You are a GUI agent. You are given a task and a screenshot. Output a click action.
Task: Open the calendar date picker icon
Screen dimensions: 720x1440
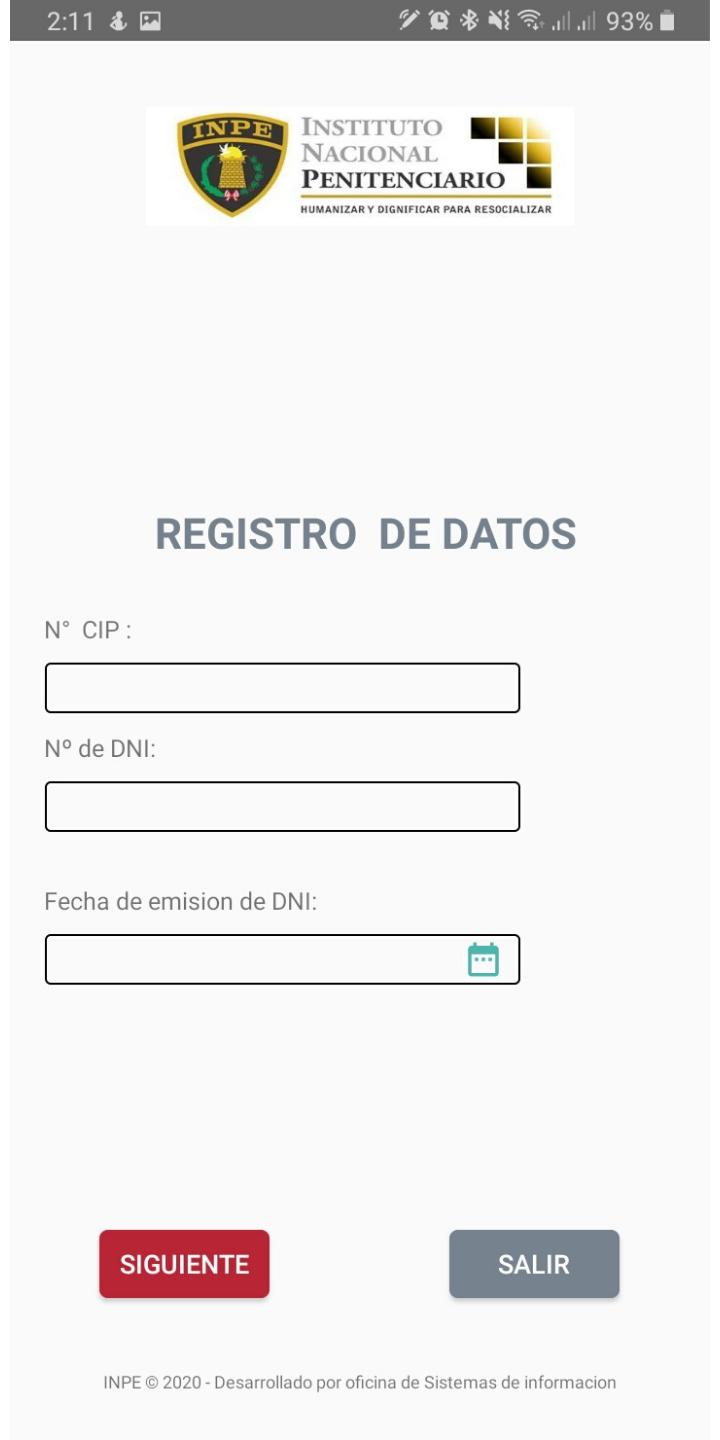(x=484, y=960)
